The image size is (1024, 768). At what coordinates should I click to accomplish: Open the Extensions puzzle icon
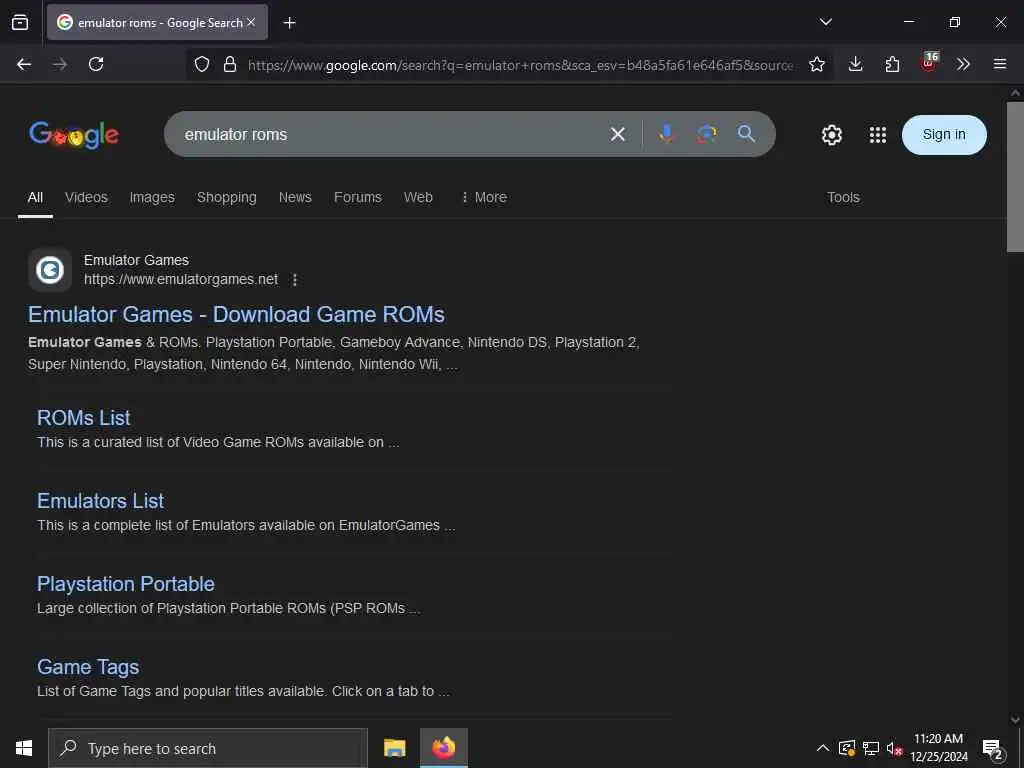[x=892, y=64]
